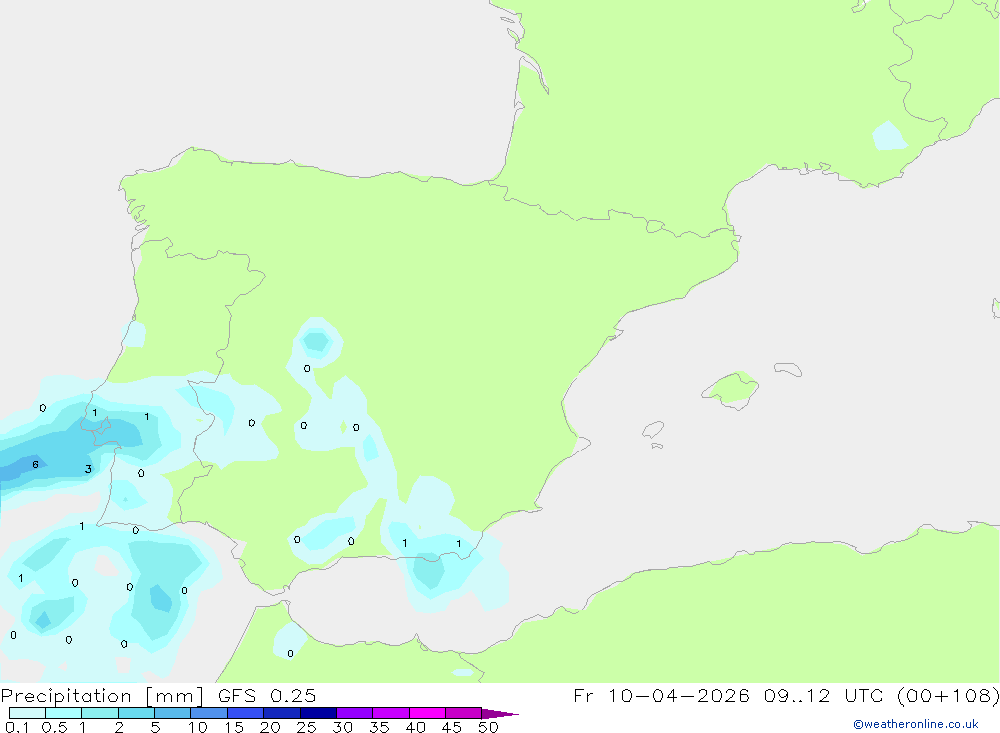Pick the violet swatch between 30 and 35
The width and height of the screenshot is (1000, 733).
[355, 713]
